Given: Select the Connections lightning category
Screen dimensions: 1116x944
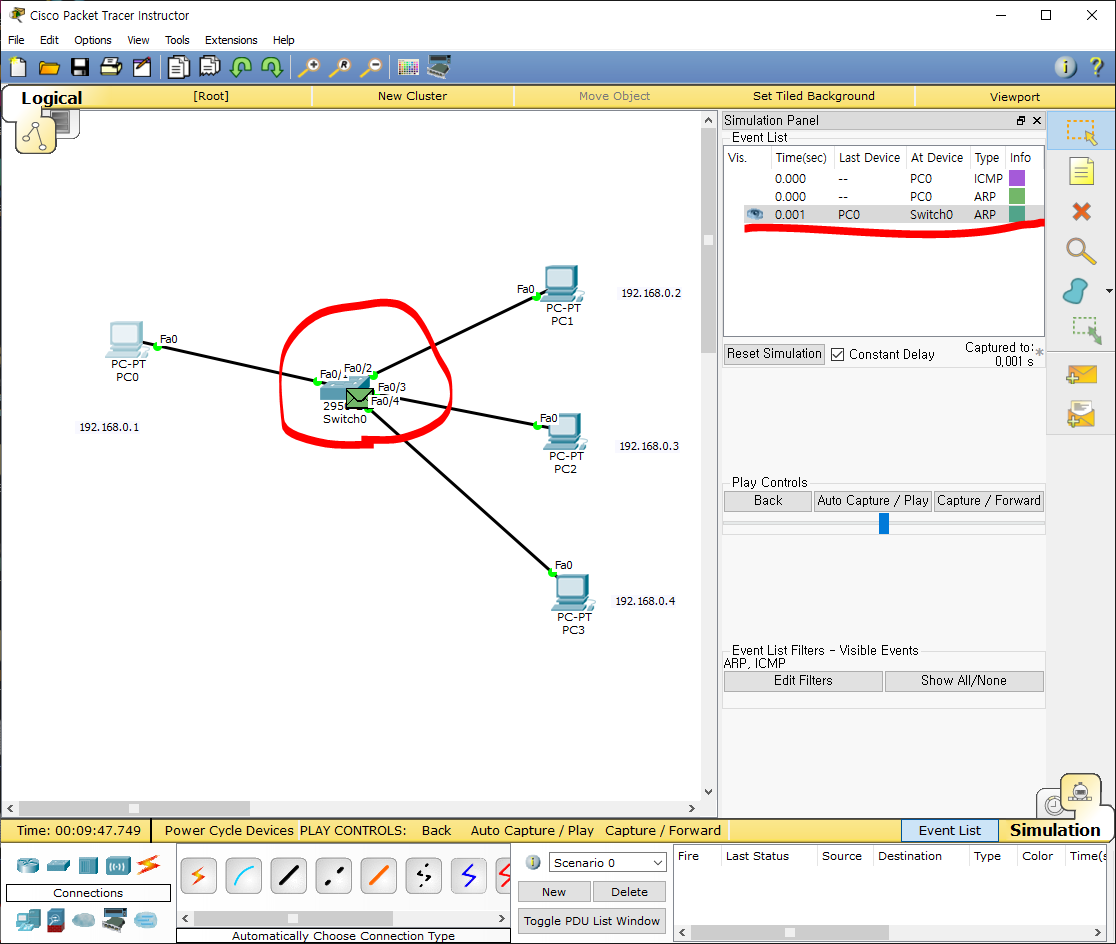Looking at the screenshot, I should (149, 865).
